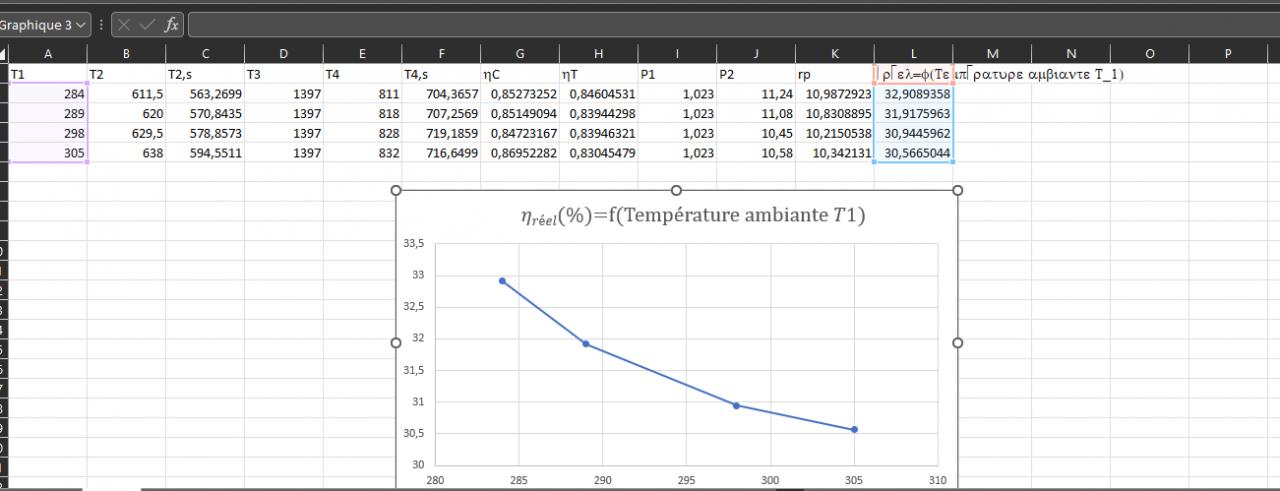Click the chart's top-right resize handle
Image resolution: width=1280 pixels, height=491 pixels.
tap(957, 190)
